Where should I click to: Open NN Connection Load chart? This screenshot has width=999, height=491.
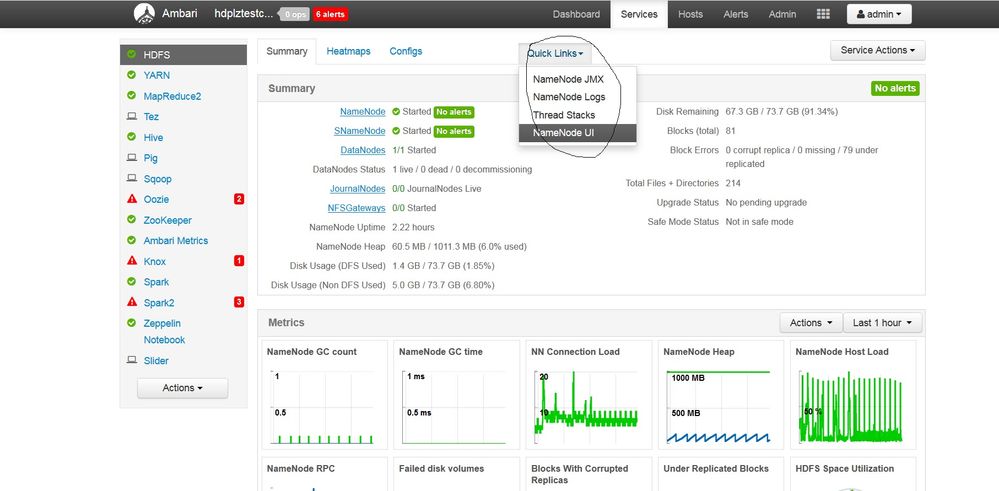coord(589,395)
